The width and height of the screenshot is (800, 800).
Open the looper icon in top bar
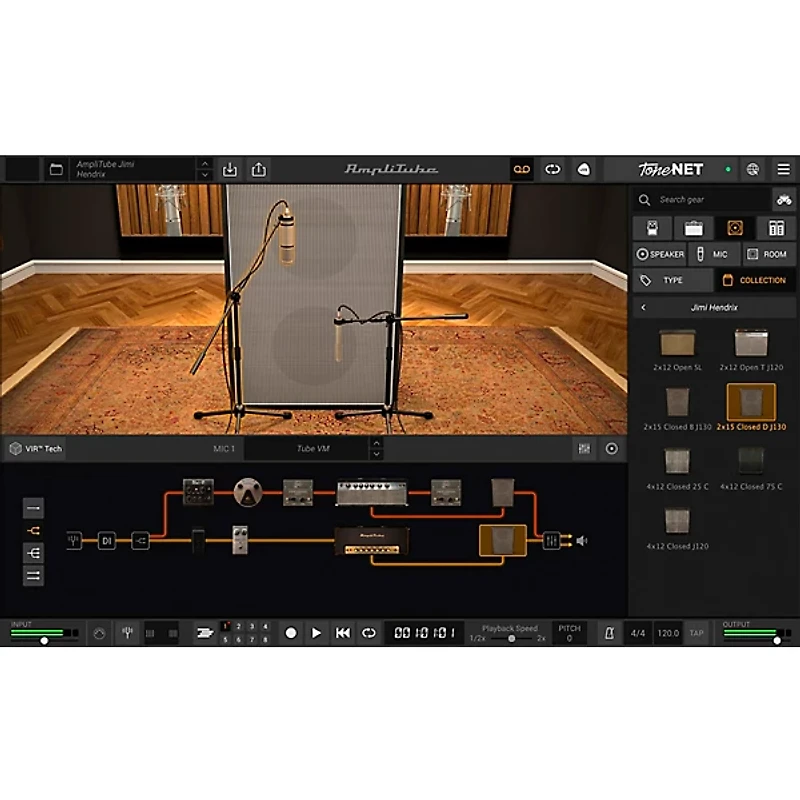[553, 169]
